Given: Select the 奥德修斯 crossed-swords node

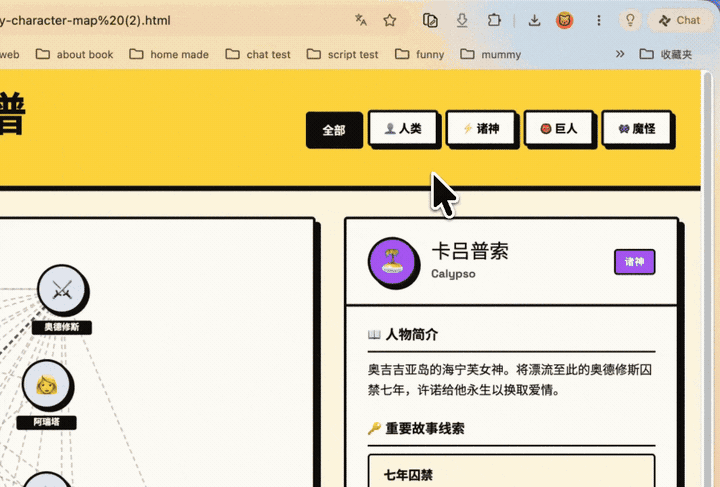Looking at the screenshot, I should (x=62, y=290).
